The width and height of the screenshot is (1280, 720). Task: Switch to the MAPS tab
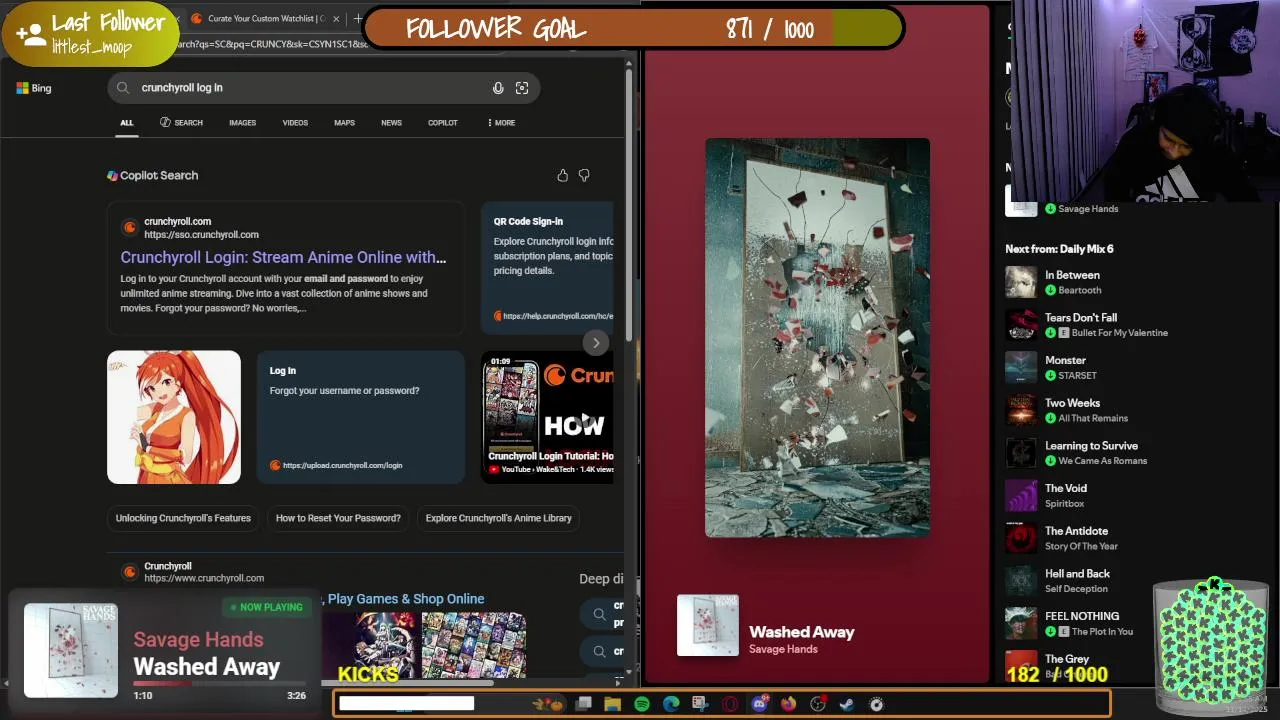point(344,123)
